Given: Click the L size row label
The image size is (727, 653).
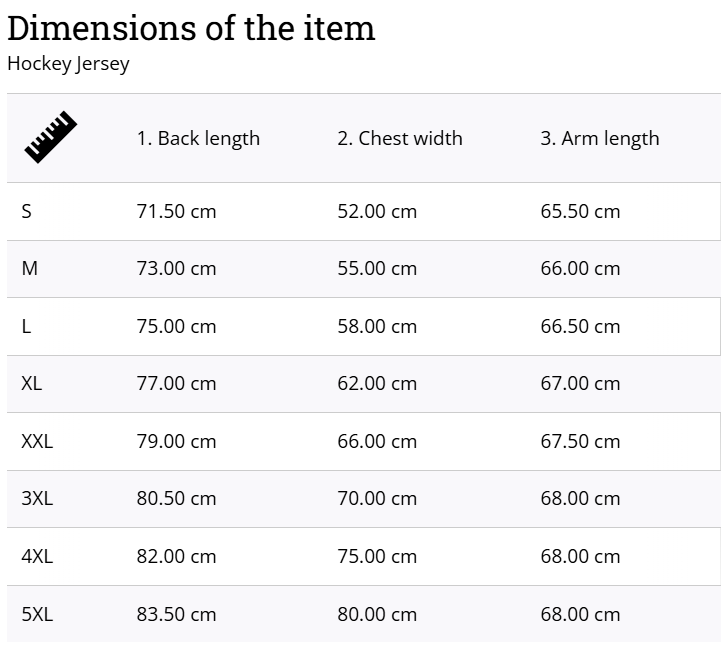Looking at the screenshot, I should pyautogui.click(x=26, y=326).
